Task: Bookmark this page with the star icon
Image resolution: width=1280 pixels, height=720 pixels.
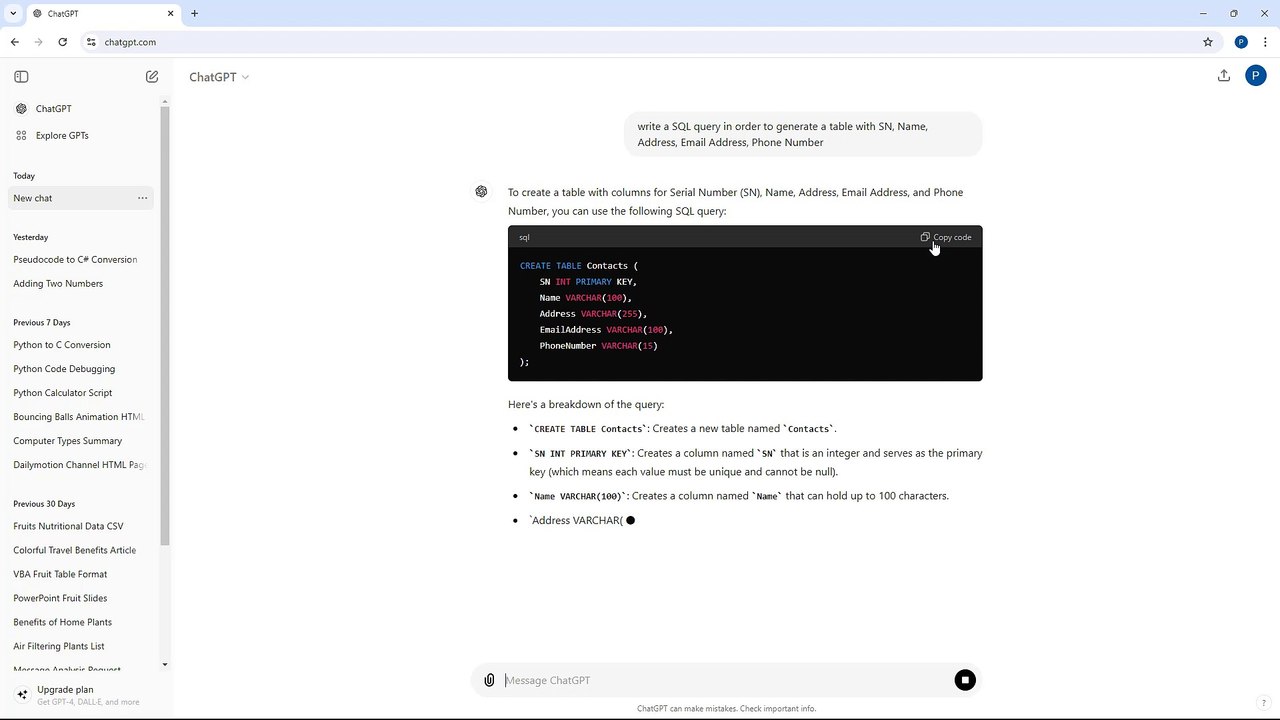Action: pos(1208,42)
